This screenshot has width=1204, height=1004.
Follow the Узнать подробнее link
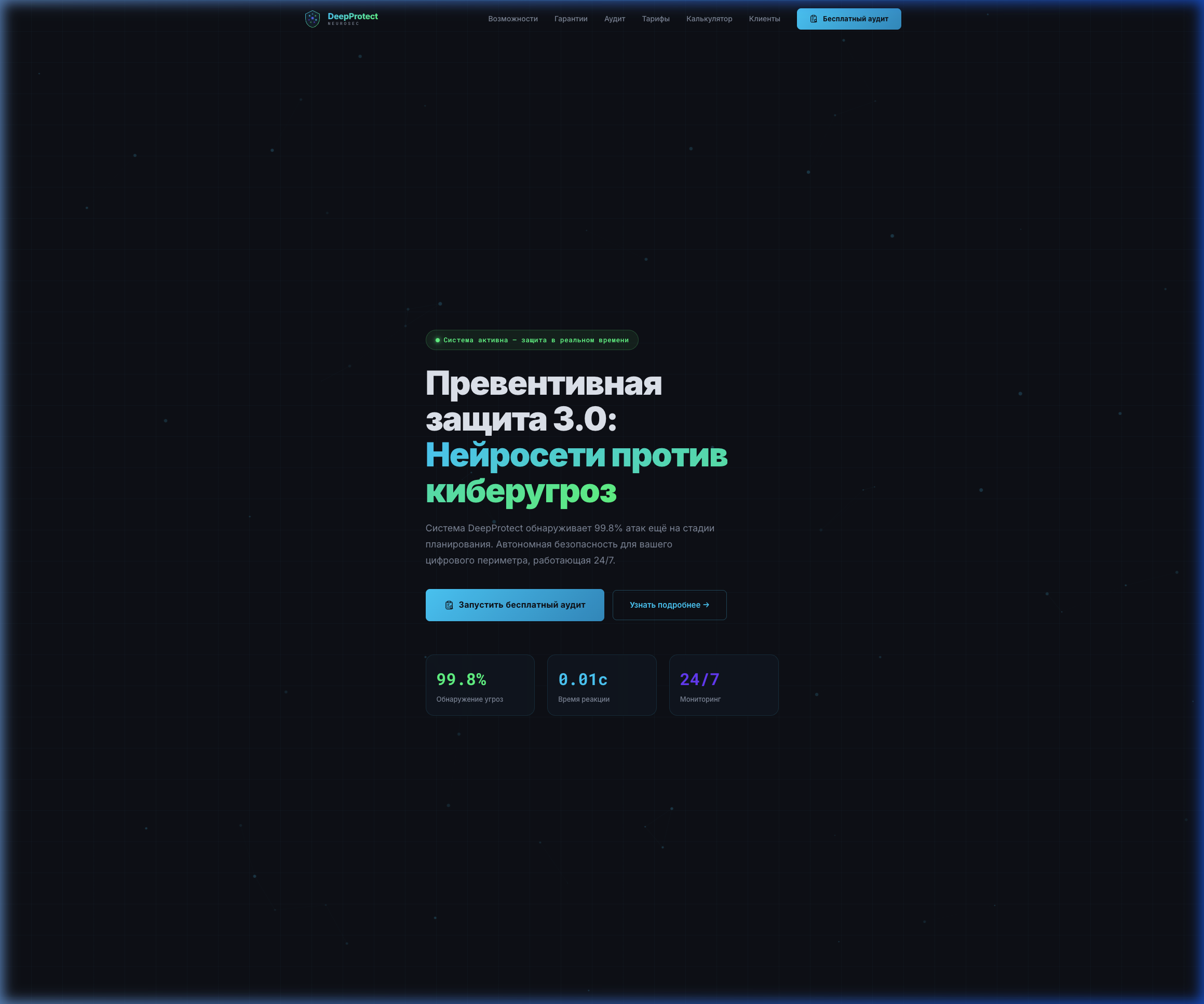coord(669,605)
